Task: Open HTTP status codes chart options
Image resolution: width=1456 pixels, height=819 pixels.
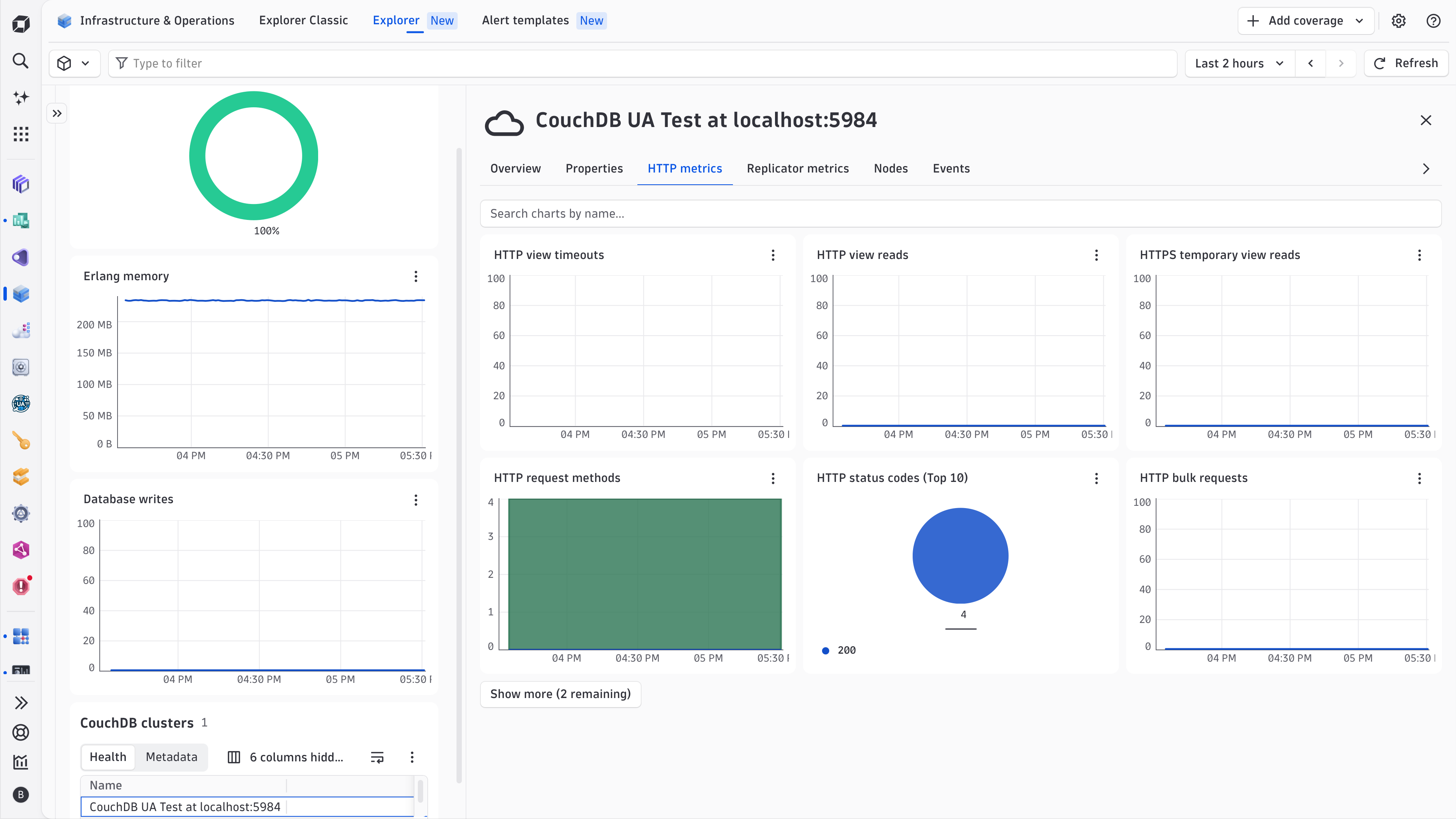Action: (1097, 478)
